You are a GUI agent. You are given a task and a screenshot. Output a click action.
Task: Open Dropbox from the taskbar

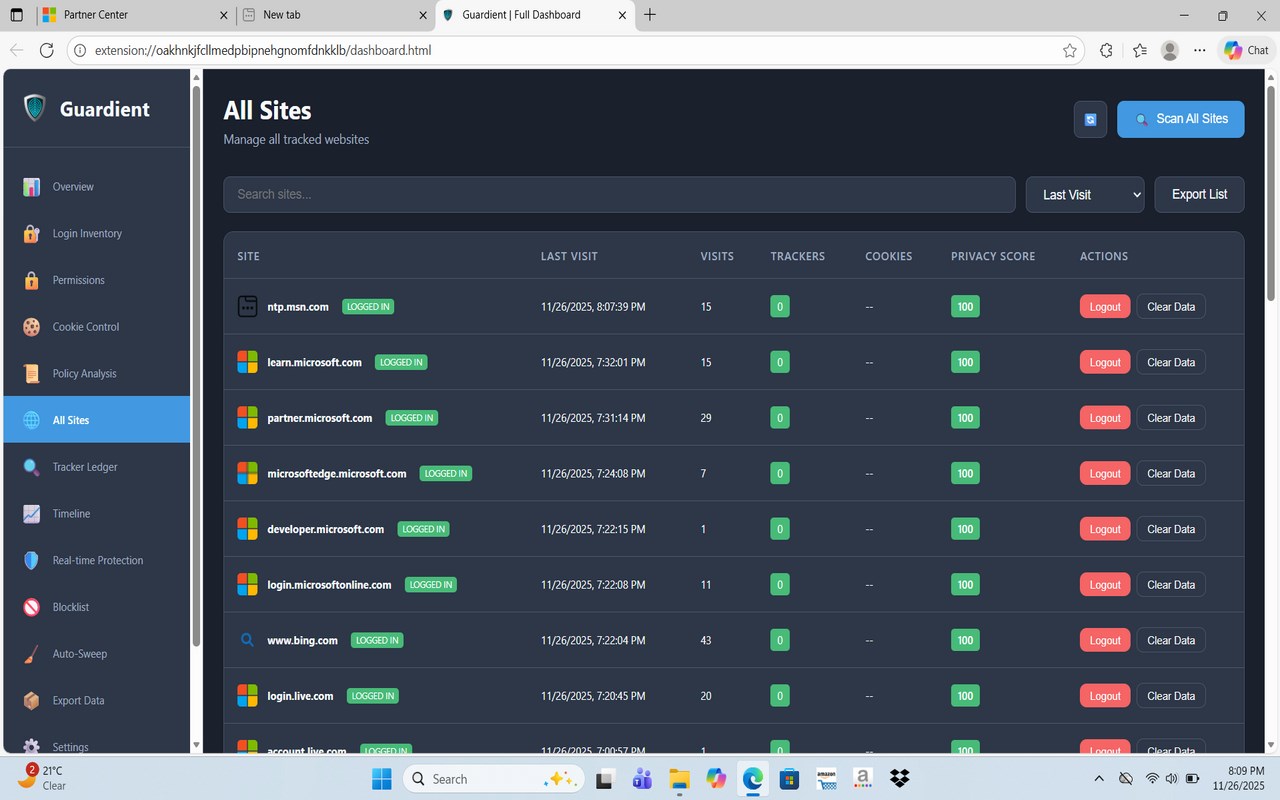tap(899, 779)
